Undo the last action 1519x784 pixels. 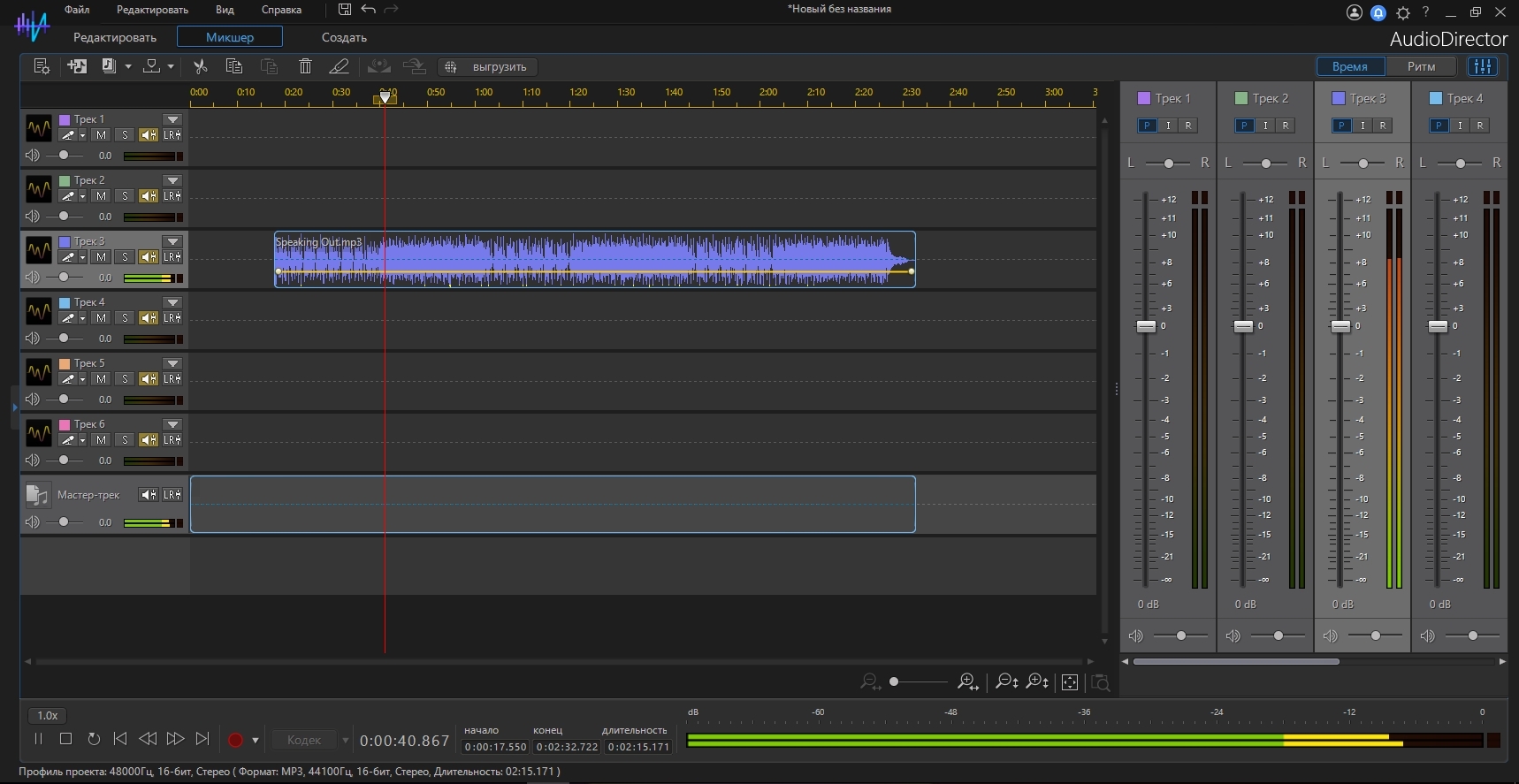[369, 10]
